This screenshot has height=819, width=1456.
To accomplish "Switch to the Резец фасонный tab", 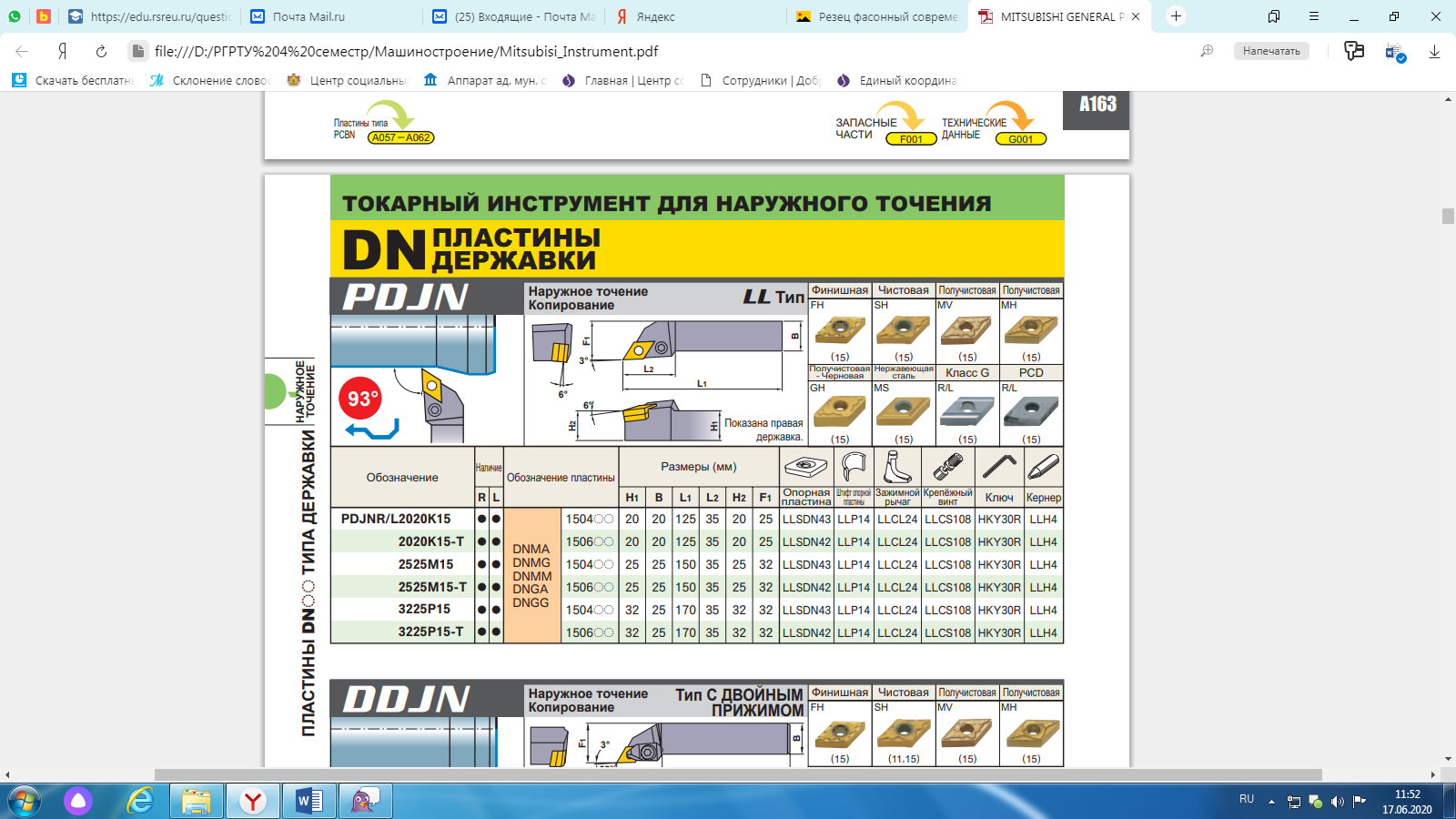I will pyautogui.click(x=878, y=16).
